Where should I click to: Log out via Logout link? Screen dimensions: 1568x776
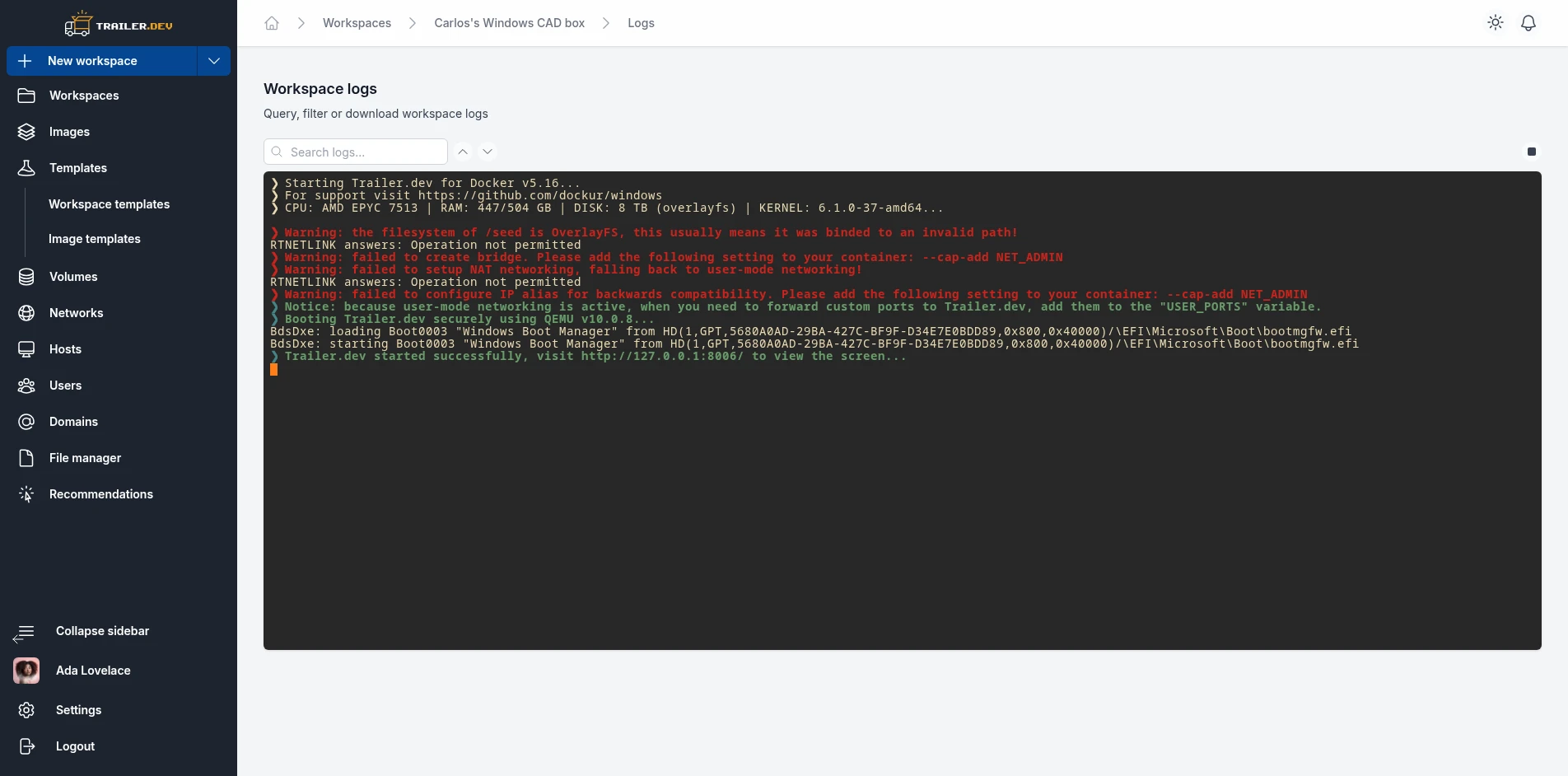[119, 746]
